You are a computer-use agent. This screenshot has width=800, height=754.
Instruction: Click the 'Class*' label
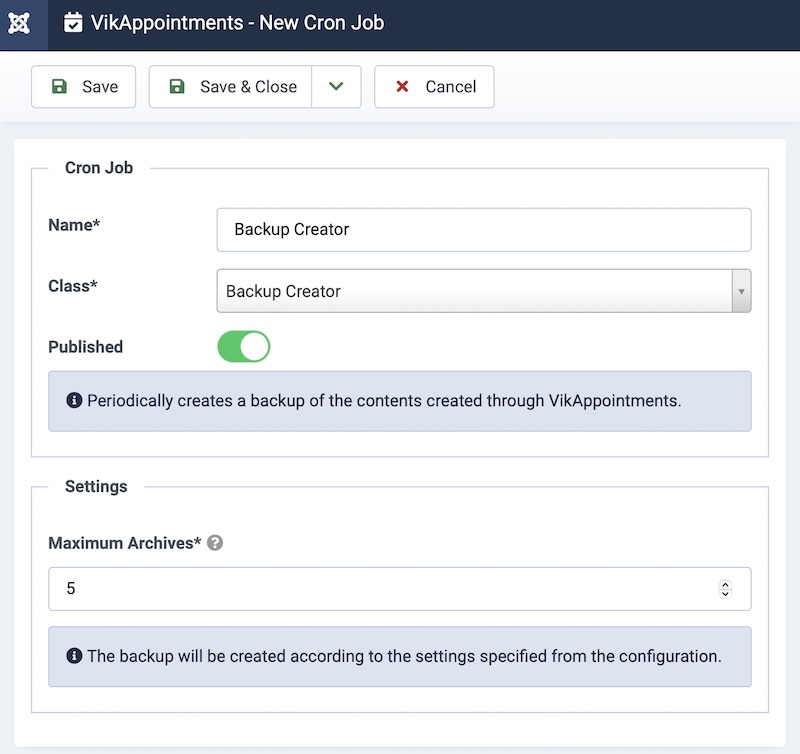pos(73,286)
